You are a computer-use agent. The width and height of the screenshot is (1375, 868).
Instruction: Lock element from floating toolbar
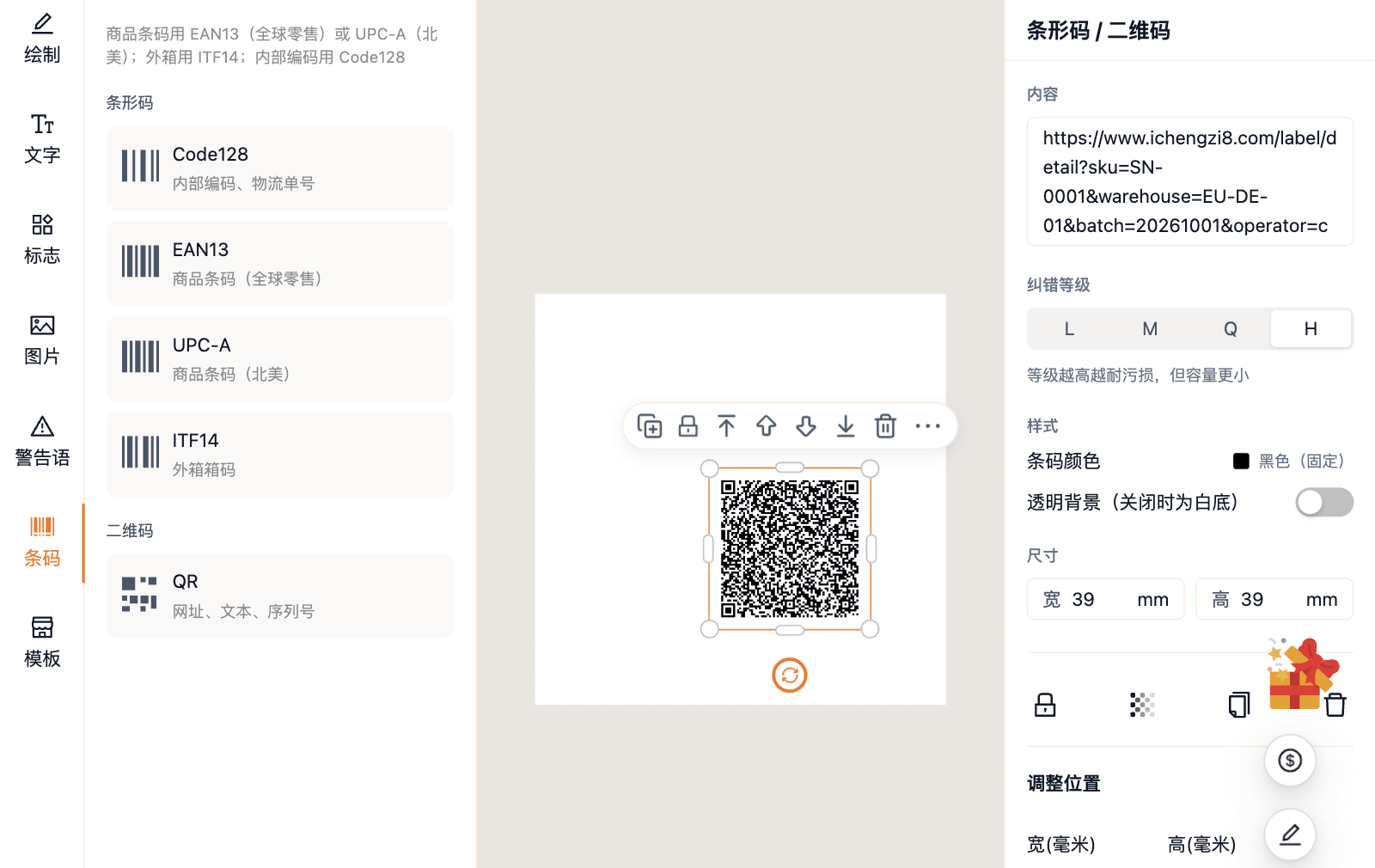point(688,426)
